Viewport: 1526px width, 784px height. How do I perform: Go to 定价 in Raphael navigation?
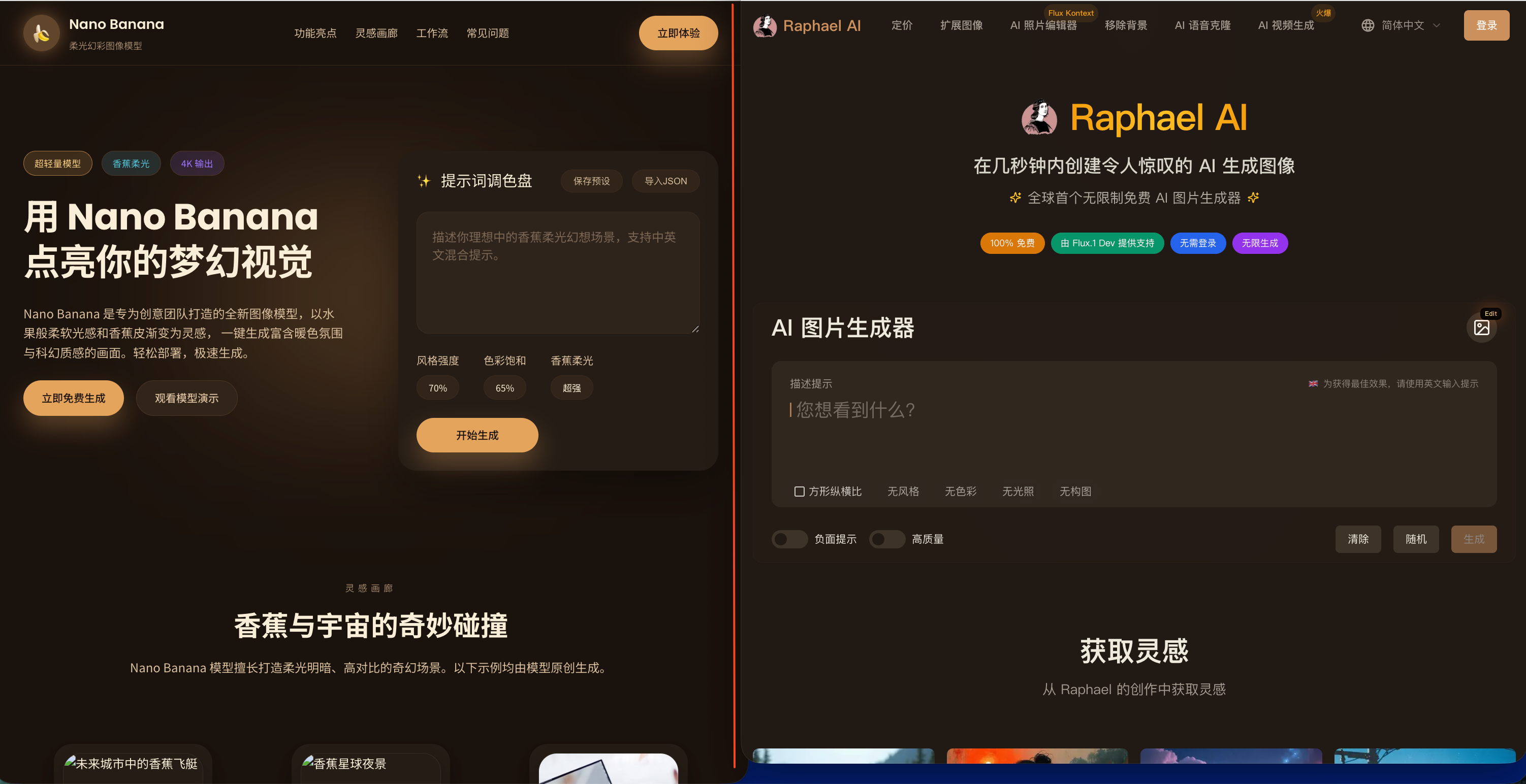coord(902,25)
